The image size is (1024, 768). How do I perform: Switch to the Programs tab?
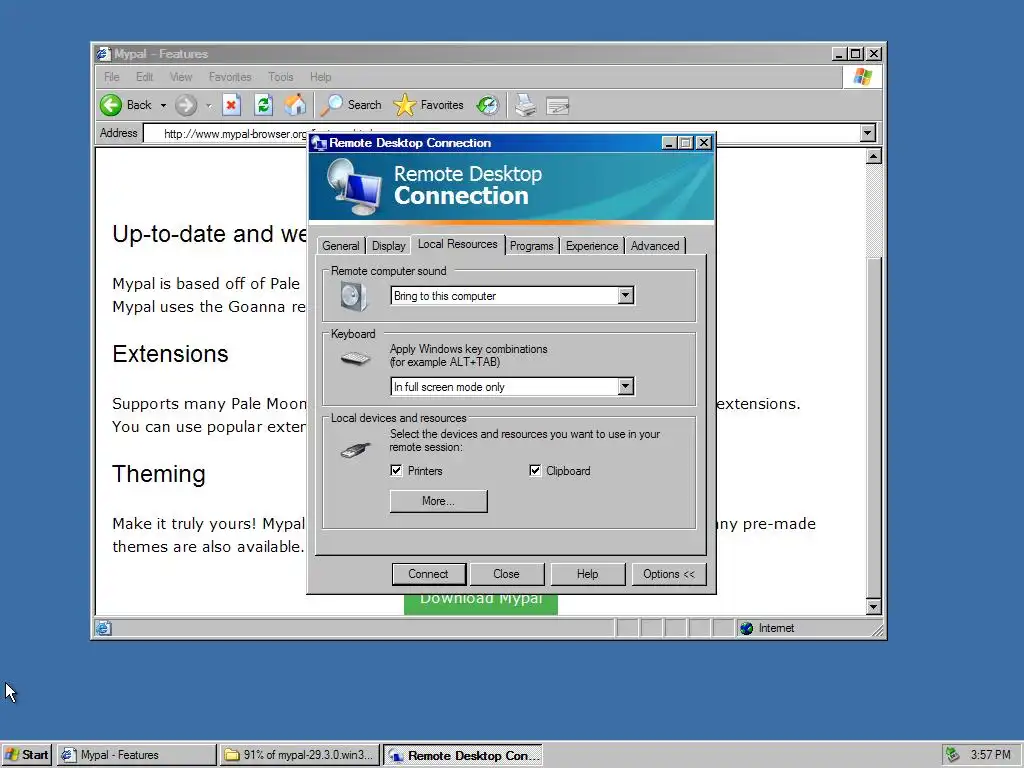[x=532, y=246]
